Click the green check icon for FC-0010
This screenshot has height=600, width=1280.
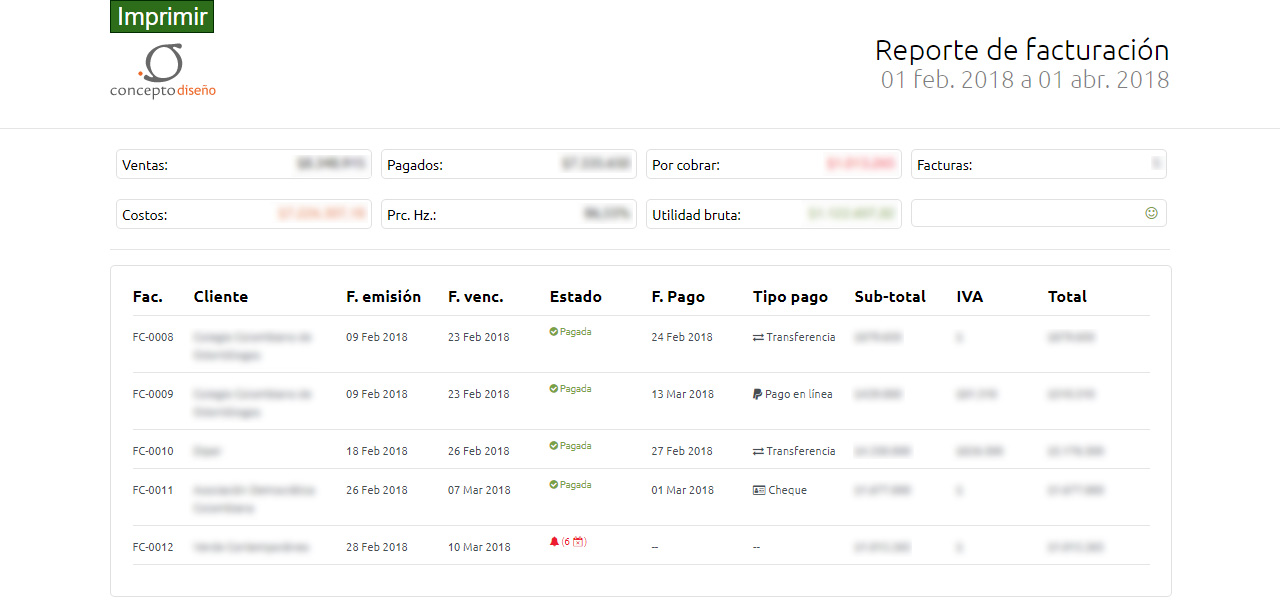pos(553,445)
